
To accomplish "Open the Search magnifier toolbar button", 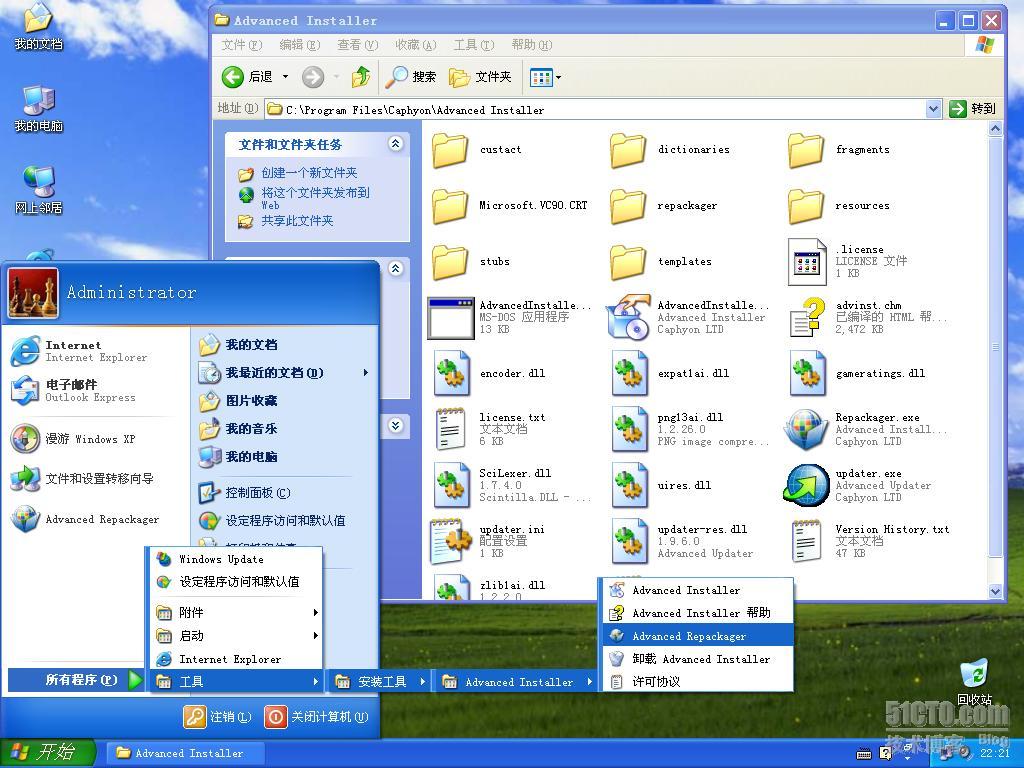I will 411,77.
